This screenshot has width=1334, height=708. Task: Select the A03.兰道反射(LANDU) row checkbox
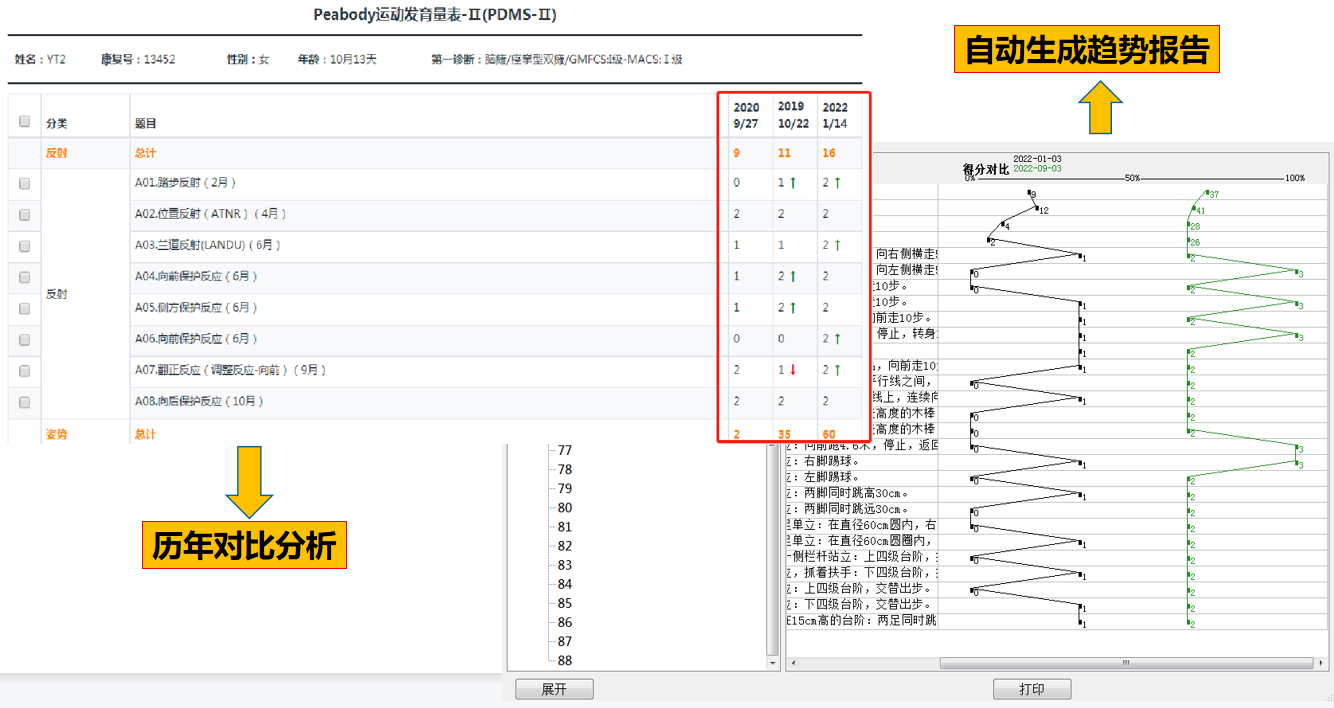click(x=25, y=246)
